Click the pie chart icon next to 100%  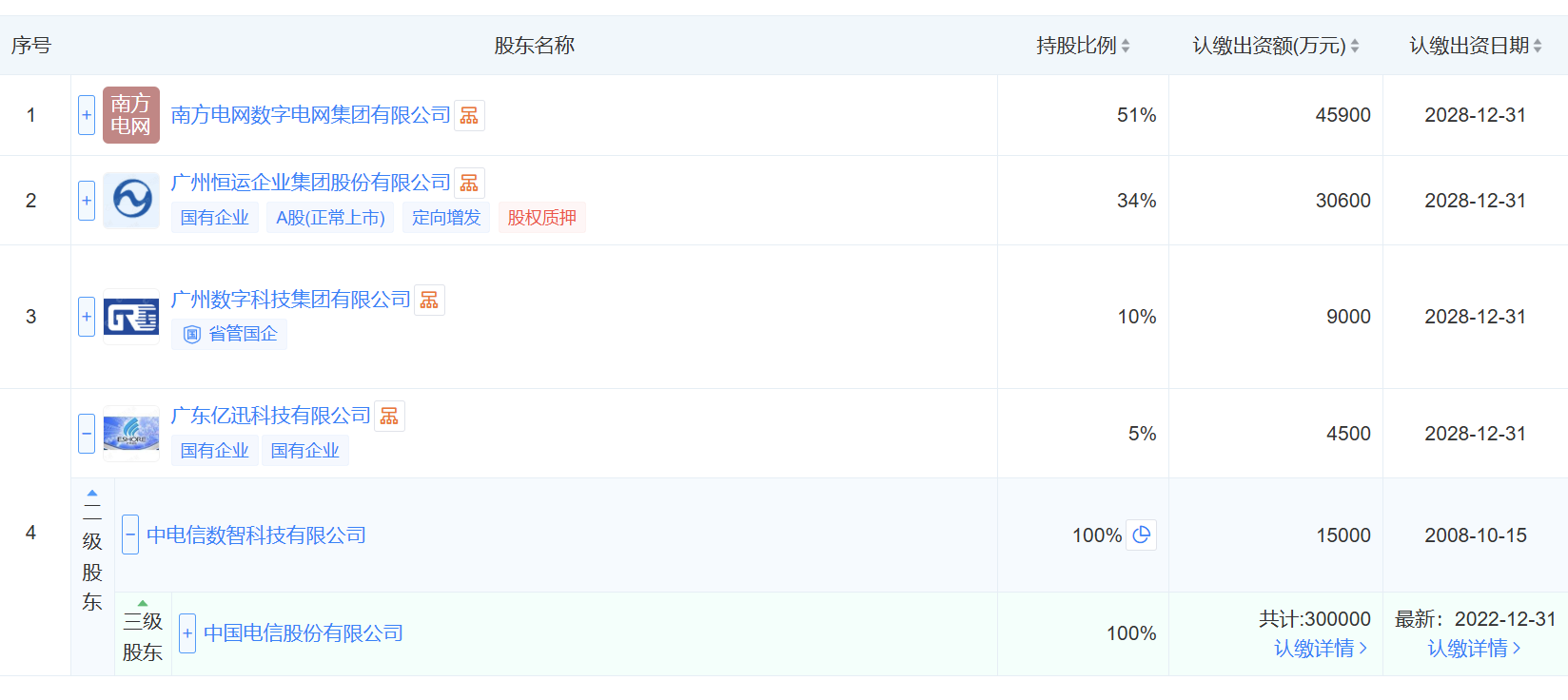(x=1142, y=535)
